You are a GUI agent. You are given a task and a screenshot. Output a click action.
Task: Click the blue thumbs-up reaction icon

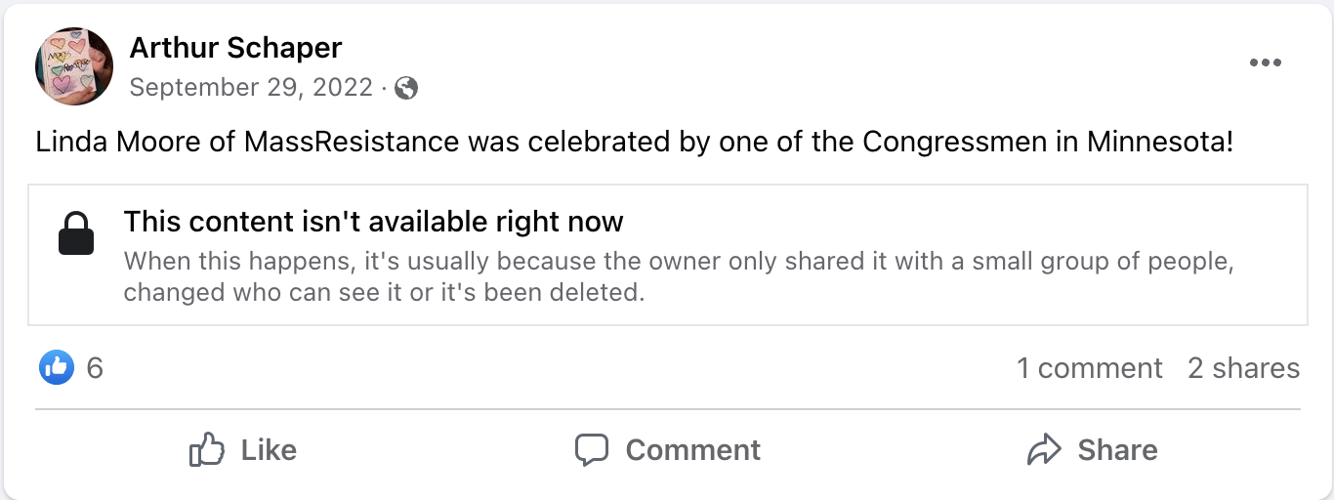(57, 368)
